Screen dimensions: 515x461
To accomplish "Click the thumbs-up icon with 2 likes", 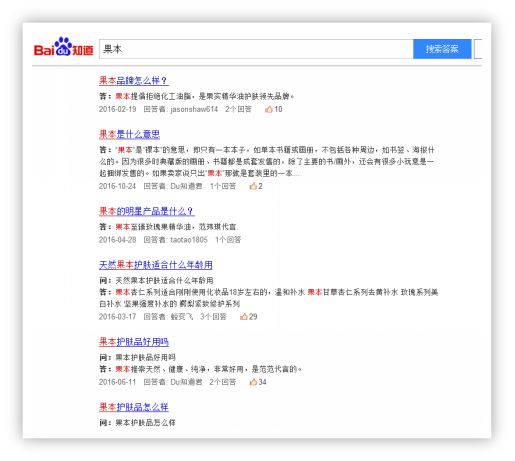I will click(253, 186).
